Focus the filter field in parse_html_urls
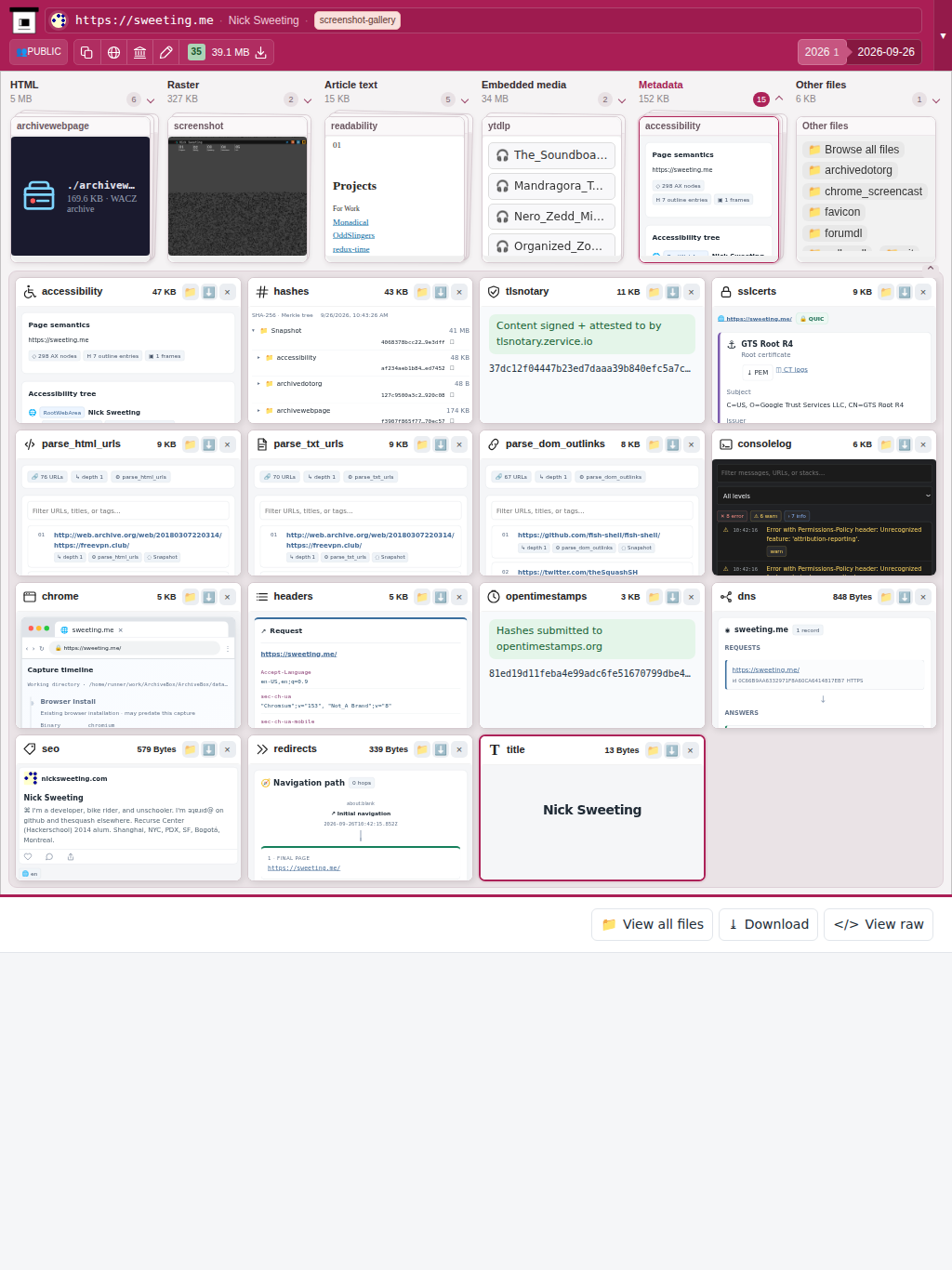 click(128, 510)
